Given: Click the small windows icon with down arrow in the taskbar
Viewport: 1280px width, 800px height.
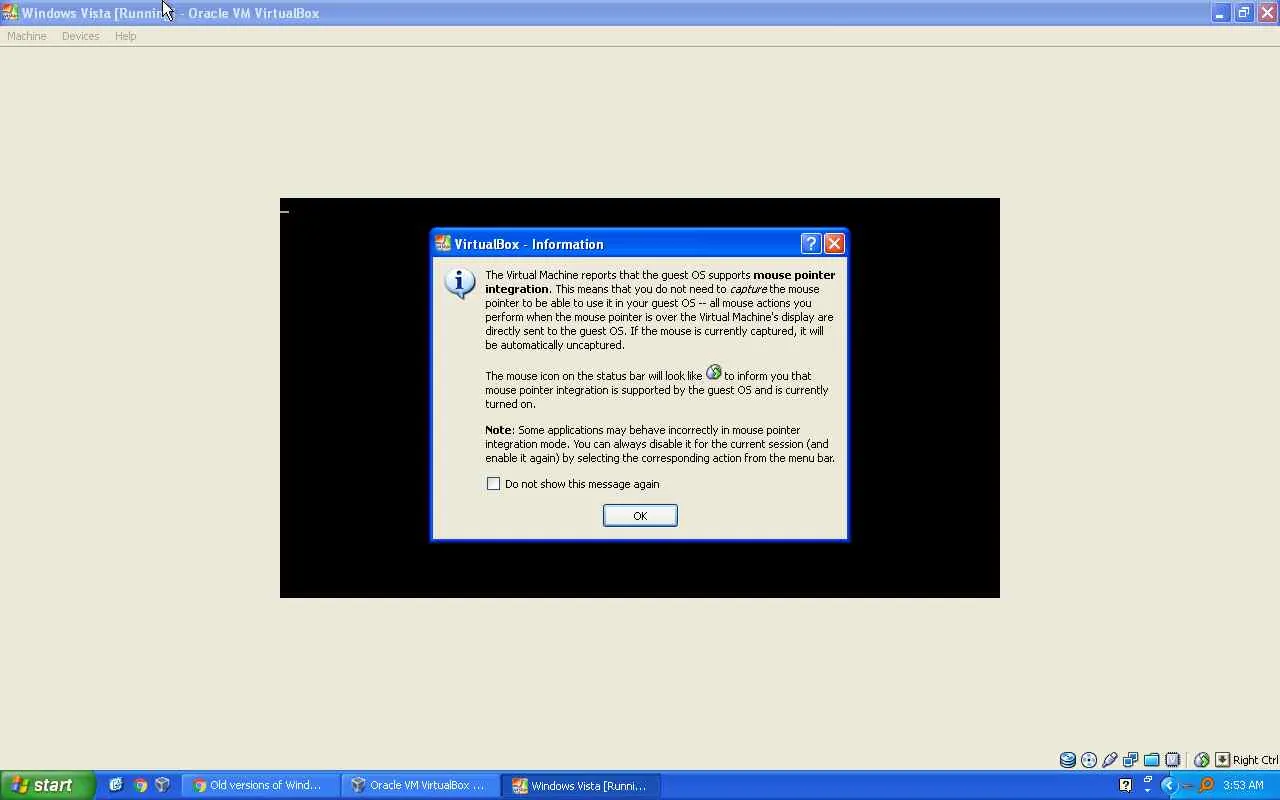Looking at the screenshot, I should [1147, 785].
